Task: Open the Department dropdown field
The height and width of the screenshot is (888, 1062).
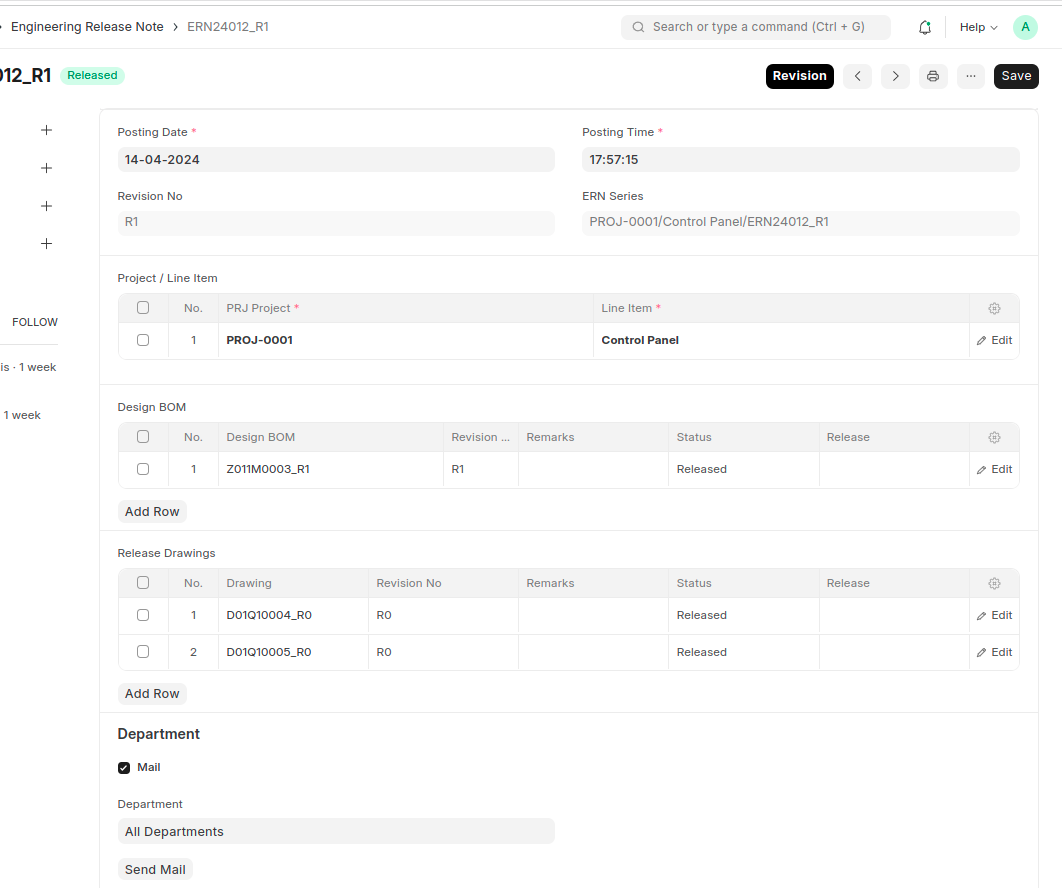Action: [x=335, y=831]
